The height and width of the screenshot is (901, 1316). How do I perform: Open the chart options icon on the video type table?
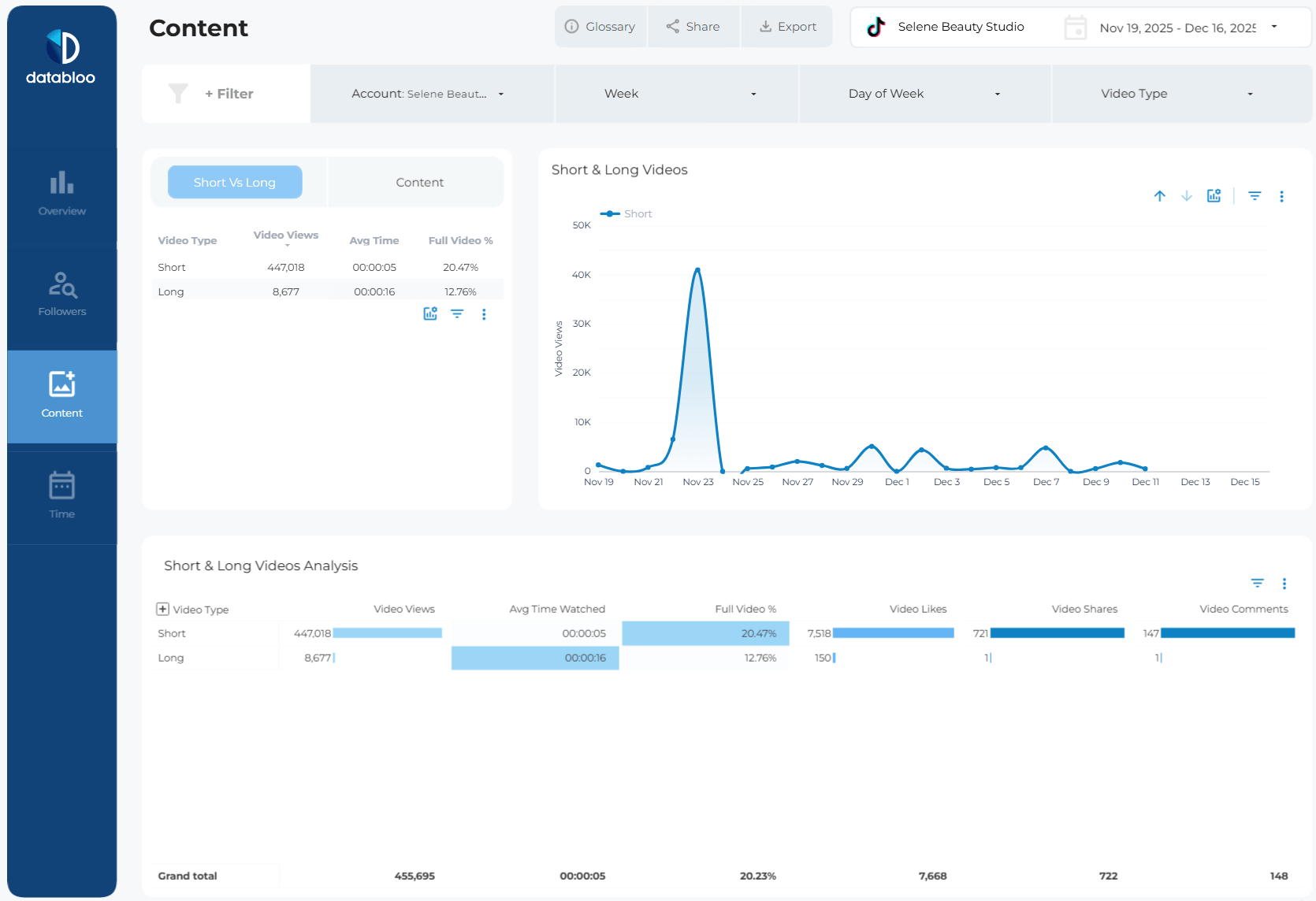tap(484, 313)
